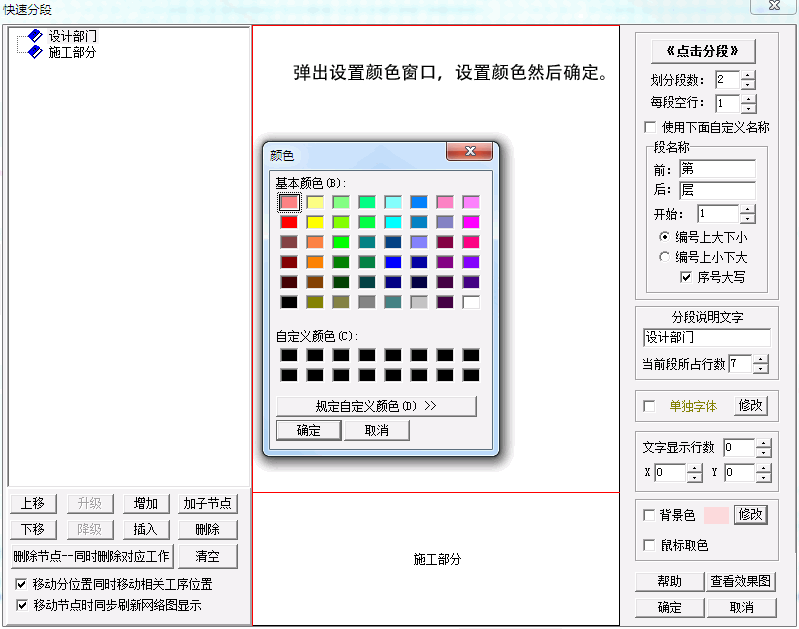Toggle the 背景色 checkbox
This screenshot has height=629, width=799.
click(x=651, y=515)
